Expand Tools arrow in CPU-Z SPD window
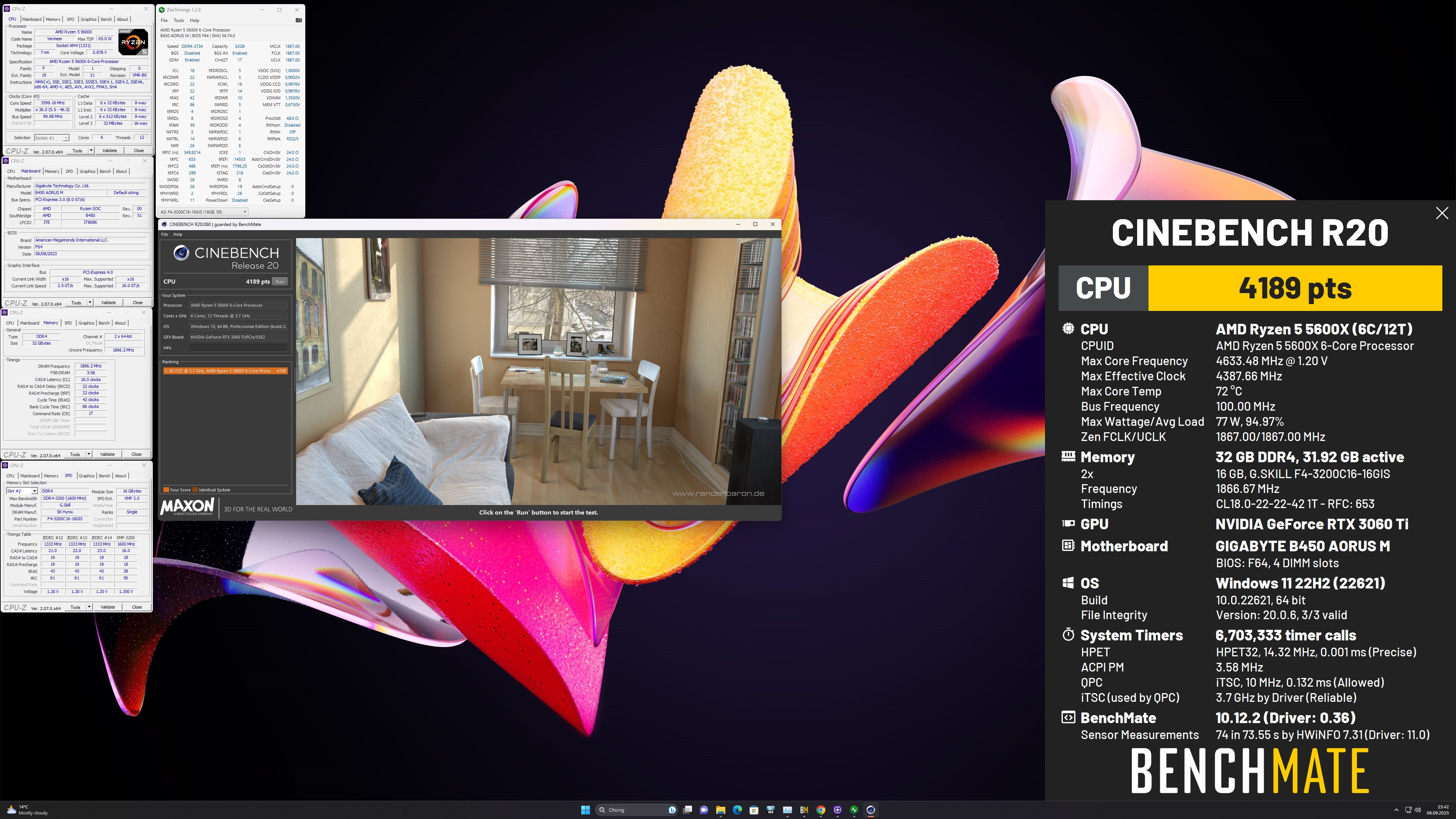1456x819 pixels. click(89, 607)
